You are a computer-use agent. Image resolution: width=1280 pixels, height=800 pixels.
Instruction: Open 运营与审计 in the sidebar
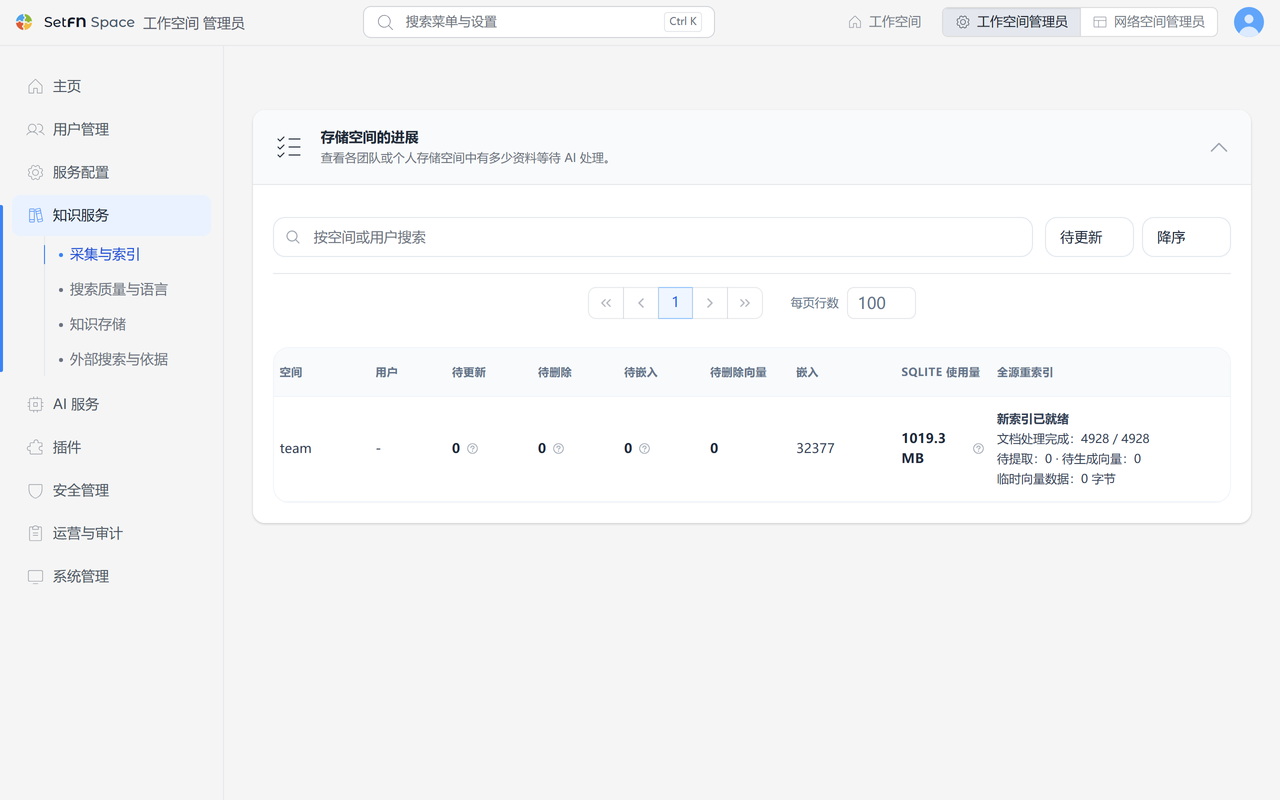click(112, 533)
